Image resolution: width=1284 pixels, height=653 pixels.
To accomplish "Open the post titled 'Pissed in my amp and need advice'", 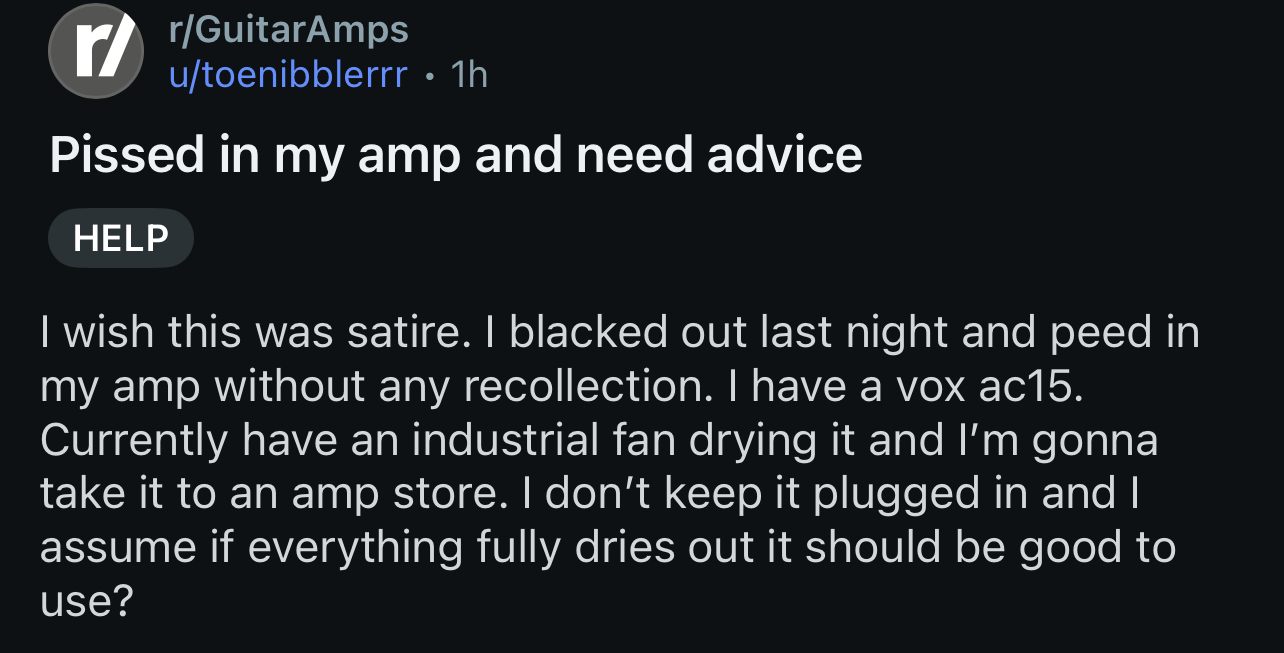I will pos(456,156).
